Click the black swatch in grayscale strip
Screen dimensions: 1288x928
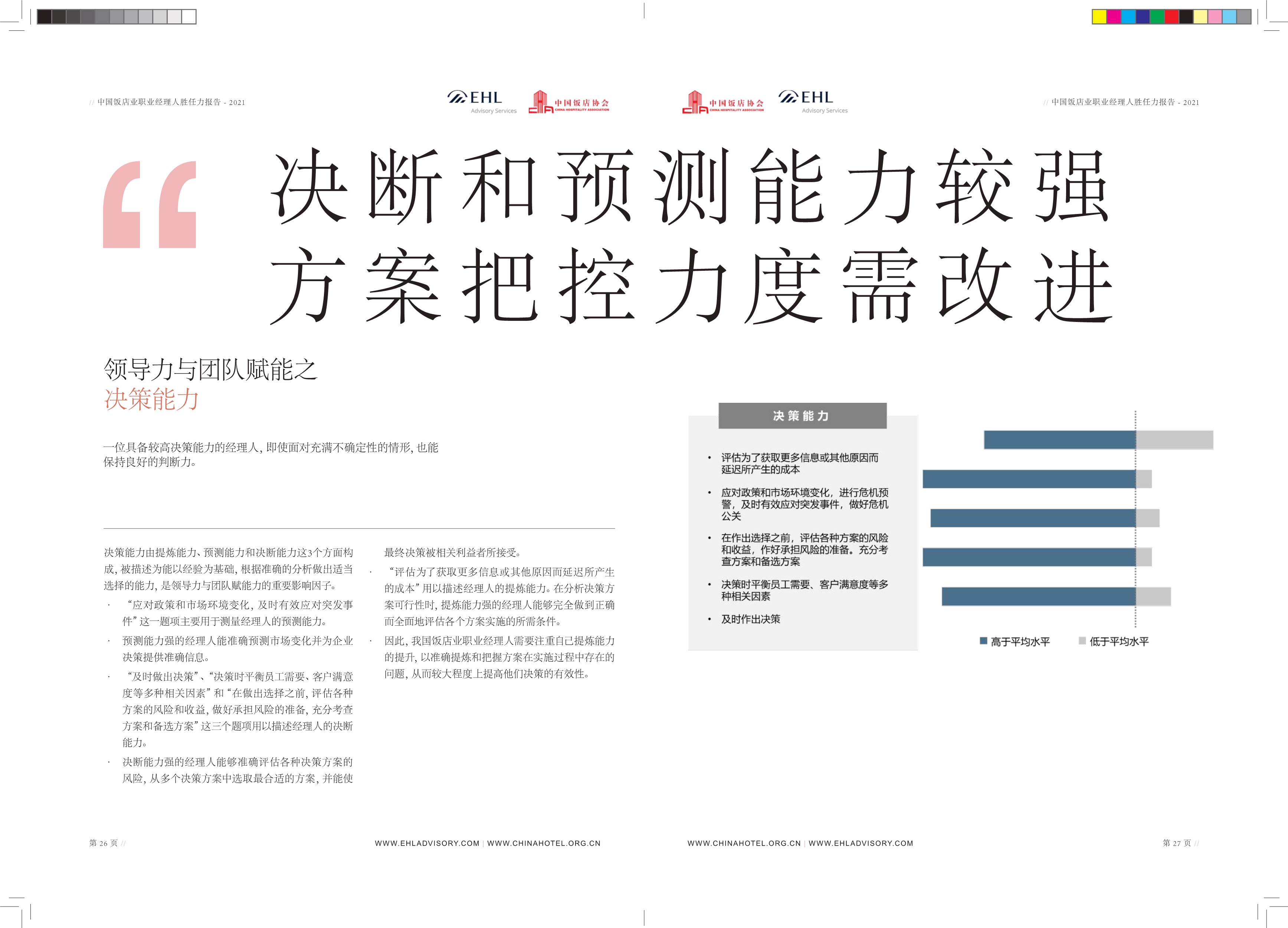point(44,16)
